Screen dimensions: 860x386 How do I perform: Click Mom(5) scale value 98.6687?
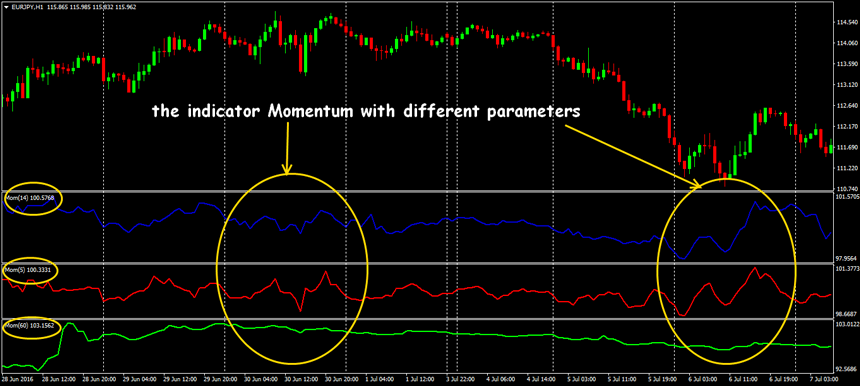[847, 314]
